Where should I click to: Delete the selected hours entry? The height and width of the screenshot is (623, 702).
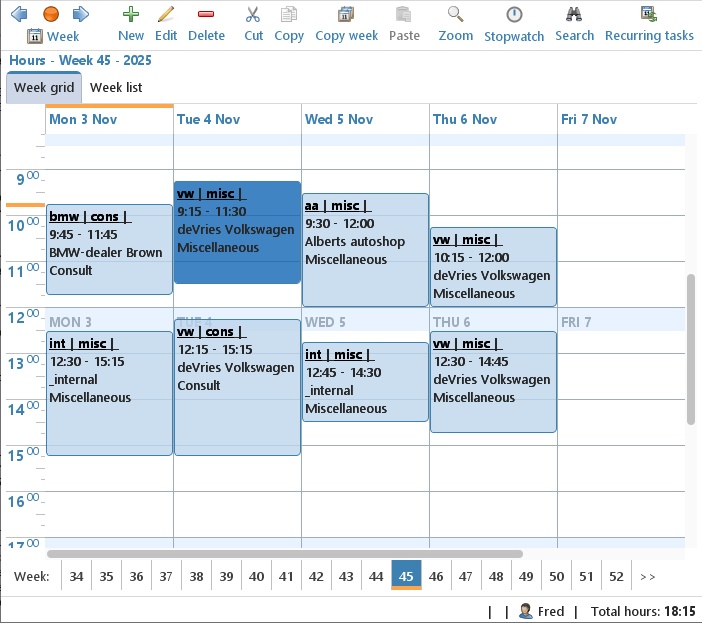(x=206, y=25)
